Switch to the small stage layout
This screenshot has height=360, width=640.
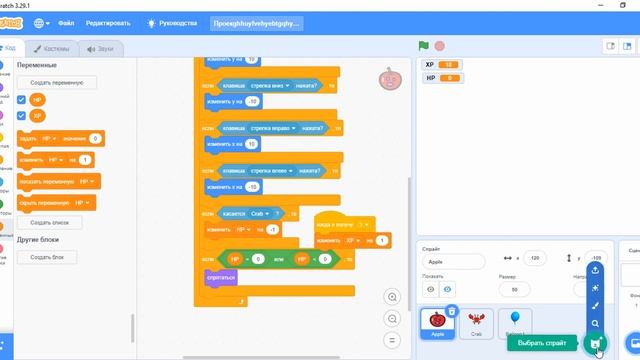point(611,46)
